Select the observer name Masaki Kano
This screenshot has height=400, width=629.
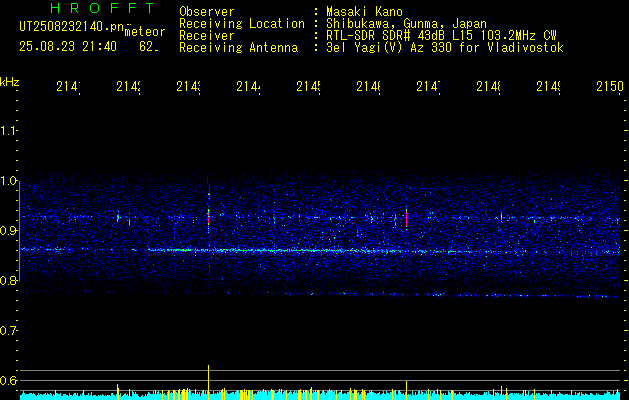364,12
